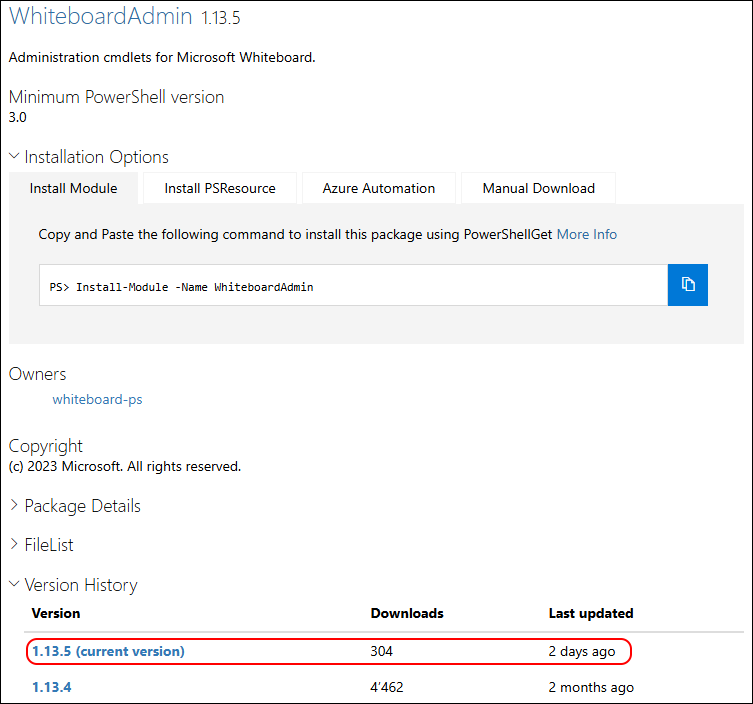Open version 1.13.5 (current version) link

tap(109, 651)
